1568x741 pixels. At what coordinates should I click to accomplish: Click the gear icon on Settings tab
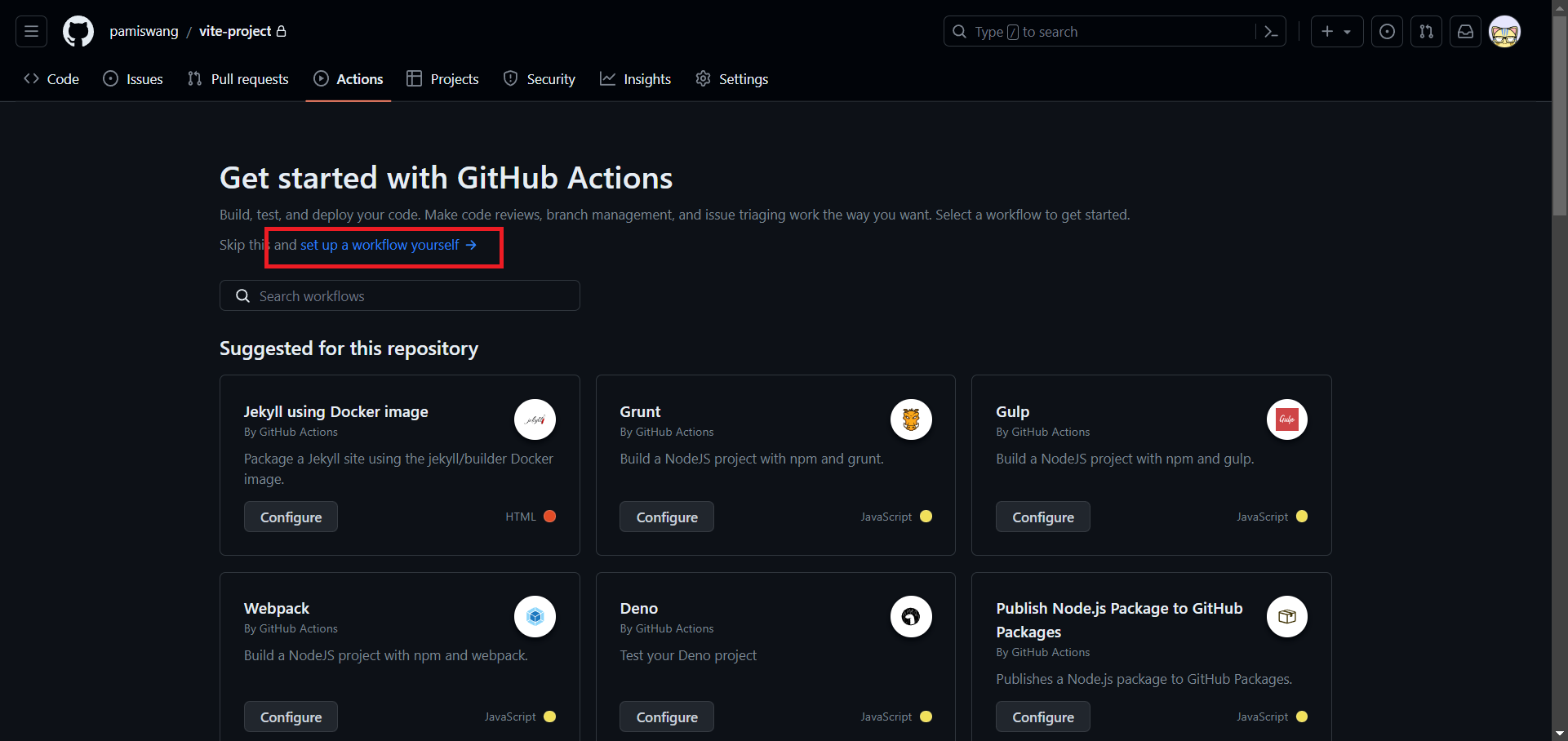[x=703, y=78]
